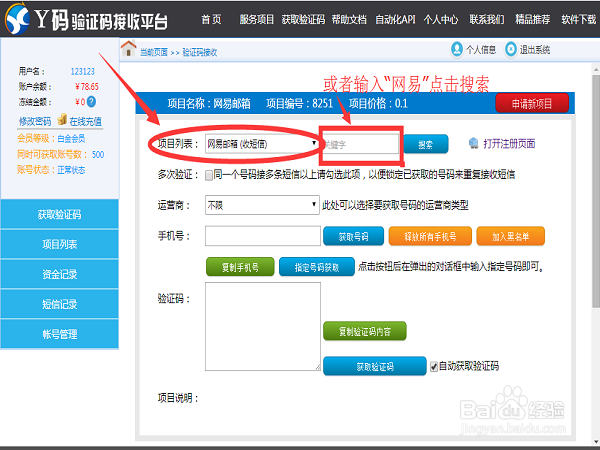Open the 项目列表 dropdown showing 网易邮箱
The height and width of the screenshot is (450, 600).
pos(262,144)
